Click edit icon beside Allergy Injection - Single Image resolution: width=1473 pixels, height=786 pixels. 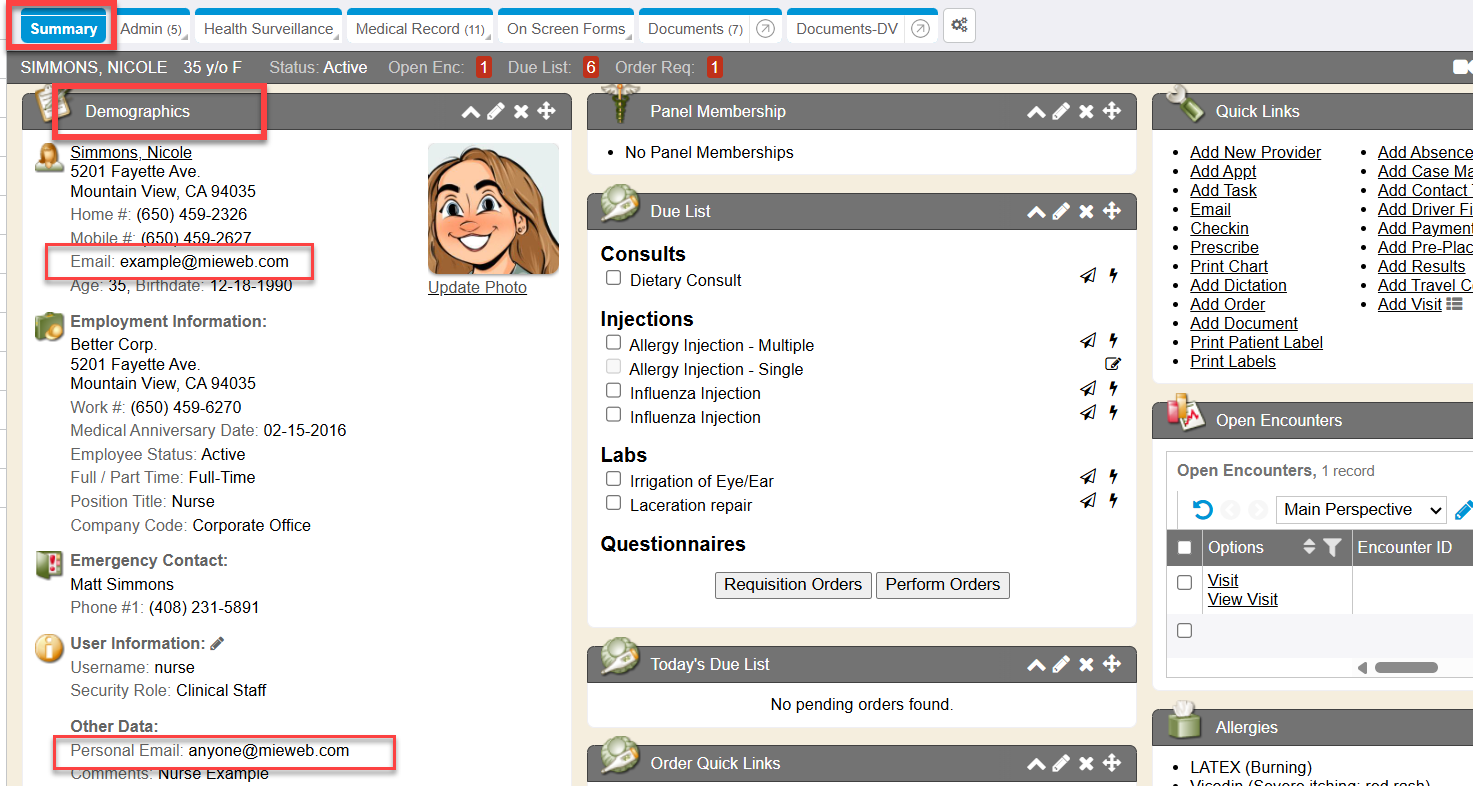tap(1113, 365)
